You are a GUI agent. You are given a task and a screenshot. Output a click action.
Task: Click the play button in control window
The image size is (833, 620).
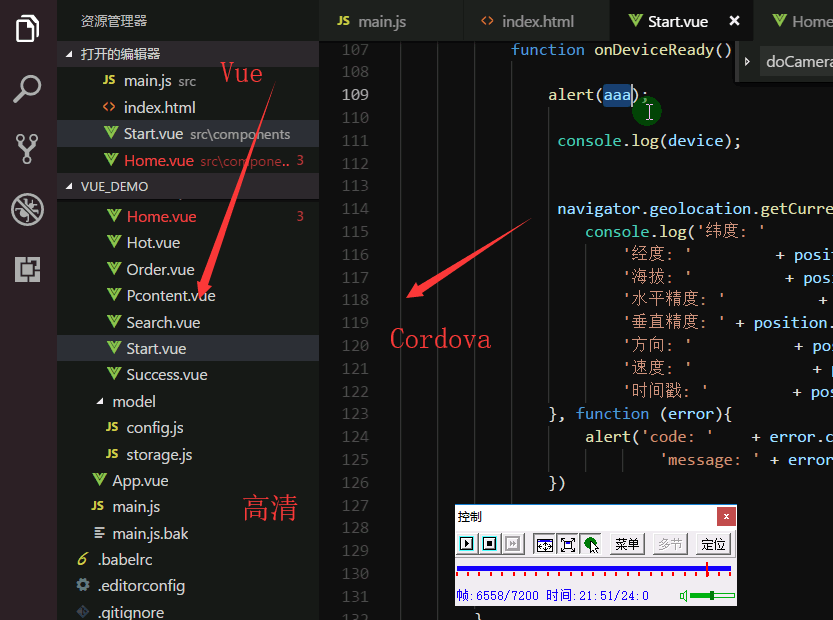pos(466,543)
